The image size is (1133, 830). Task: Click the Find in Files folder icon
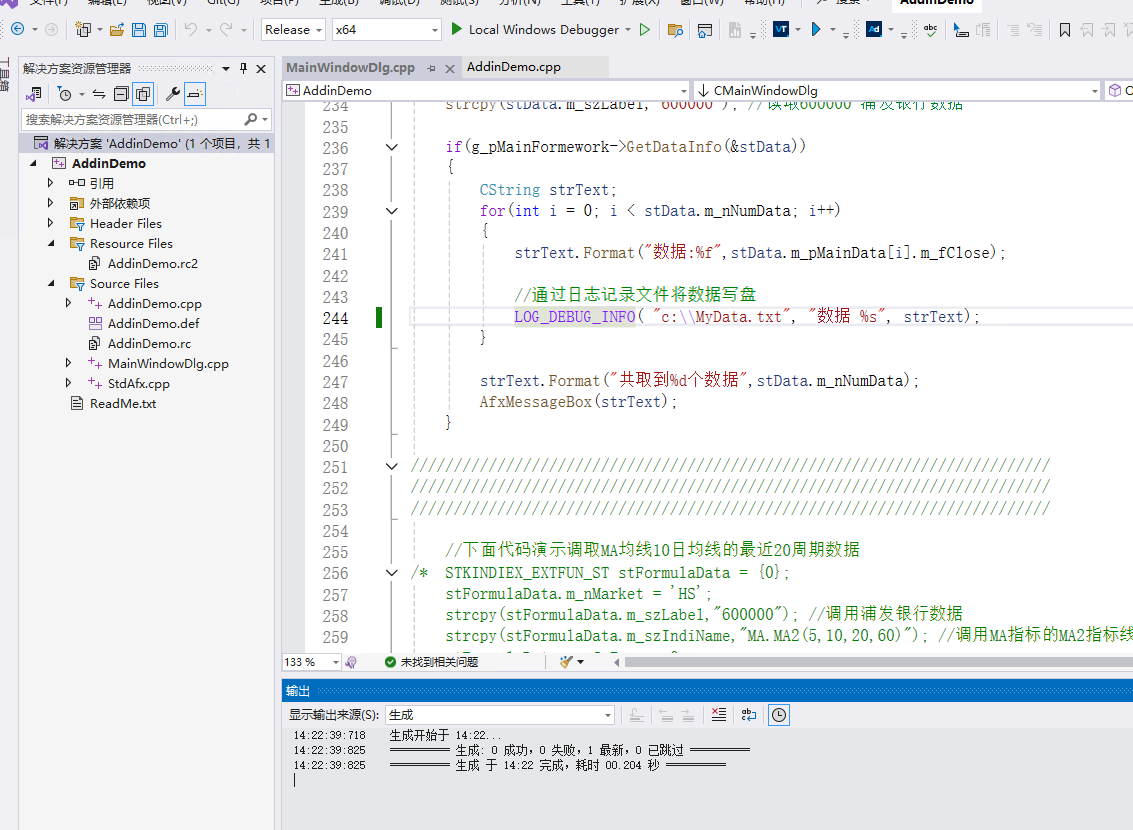(x=675, y=30)
